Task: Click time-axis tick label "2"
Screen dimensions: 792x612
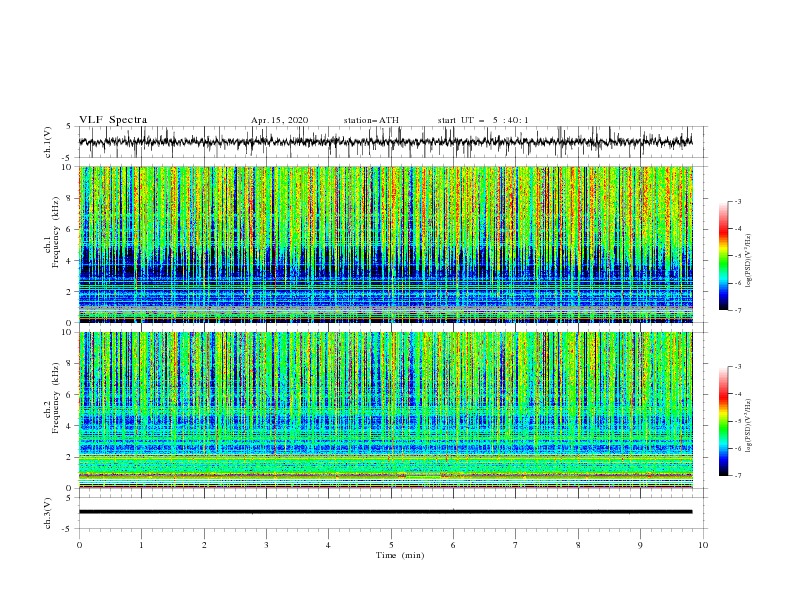Action: click(204, 545)
